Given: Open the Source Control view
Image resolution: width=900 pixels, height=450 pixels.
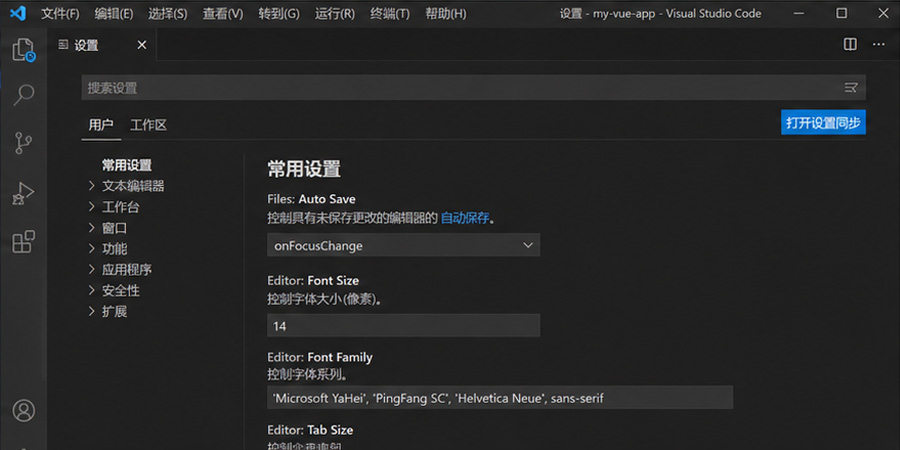Looking at the screenshot, I should click(24, 143).
